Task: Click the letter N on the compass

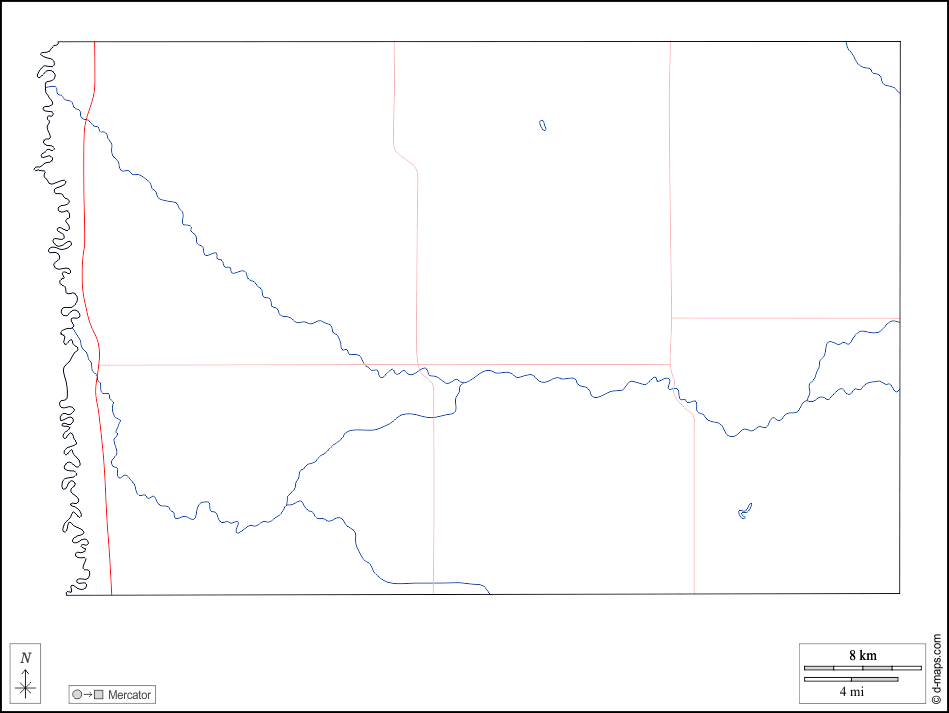Action: [x=26, y=657]
